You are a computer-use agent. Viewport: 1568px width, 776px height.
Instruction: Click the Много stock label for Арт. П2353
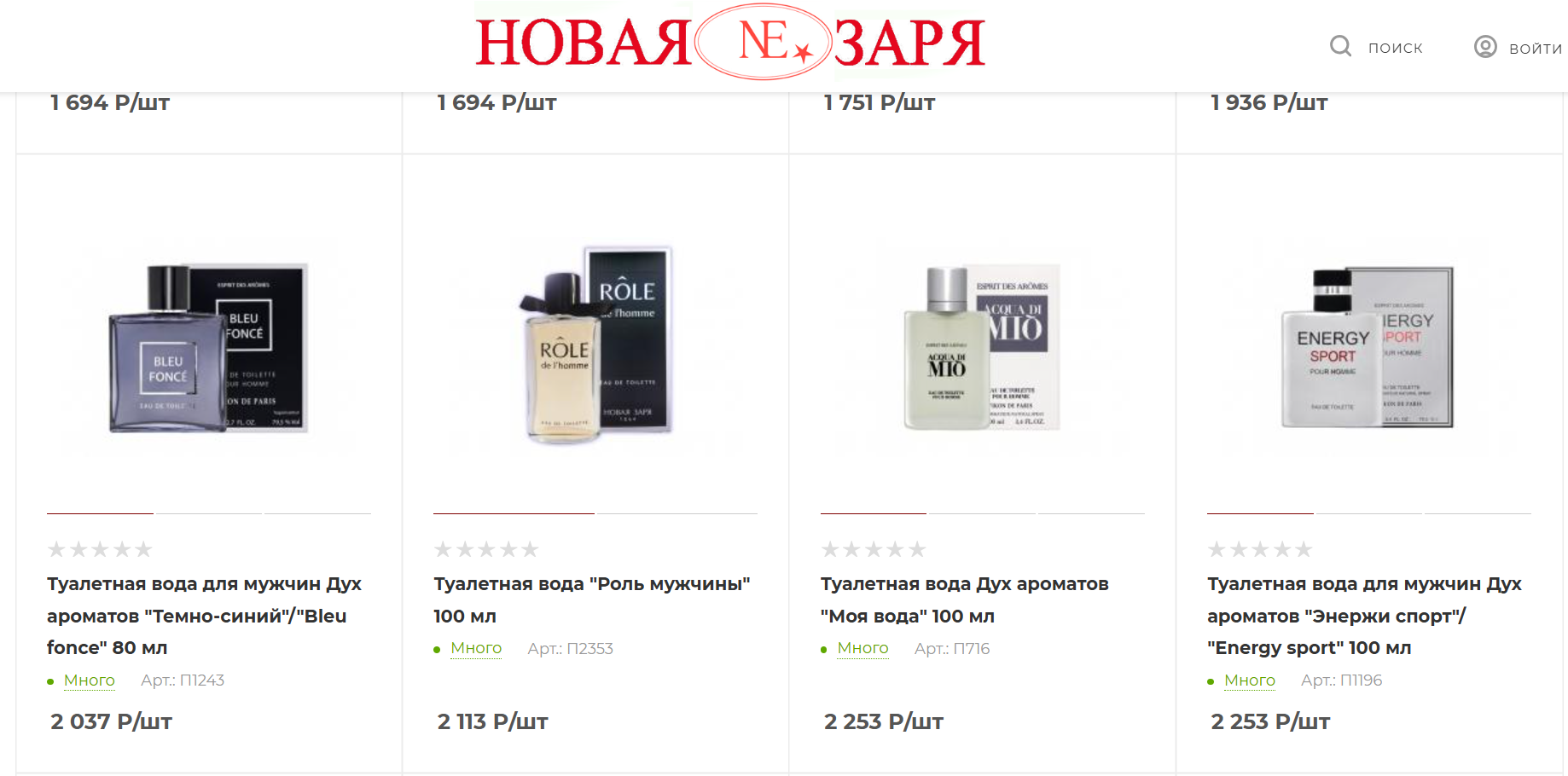click(x=476, y=648)
